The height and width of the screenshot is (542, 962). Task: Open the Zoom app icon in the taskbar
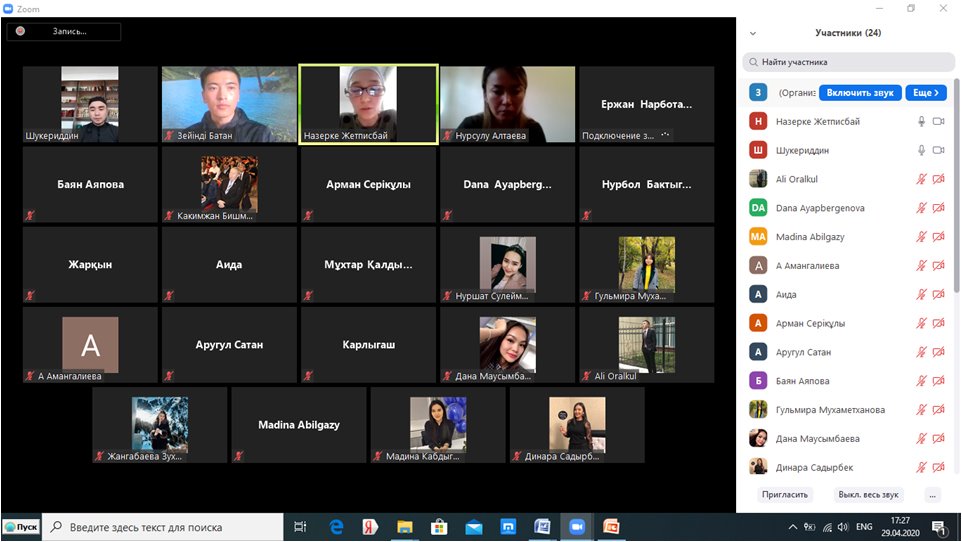[x=576, y=527]
